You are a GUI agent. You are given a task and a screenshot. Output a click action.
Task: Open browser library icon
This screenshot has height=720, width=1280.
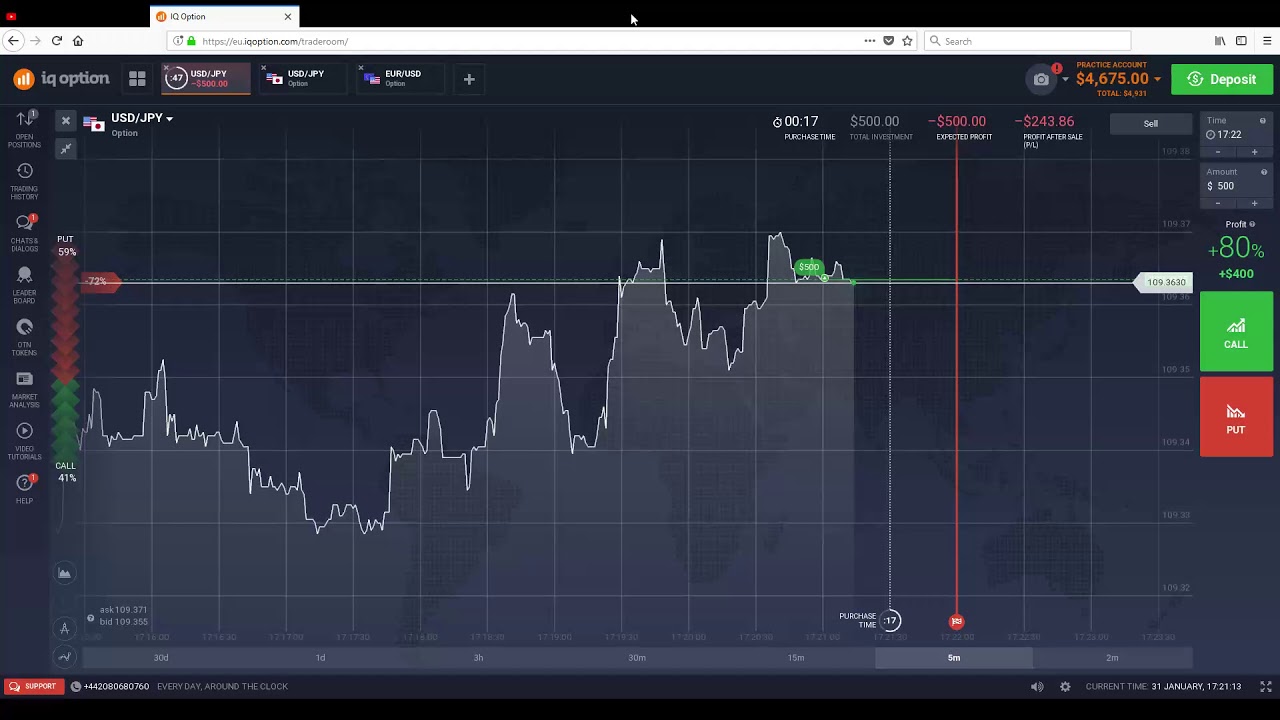pyautogui.click(x=1220, y=41)
